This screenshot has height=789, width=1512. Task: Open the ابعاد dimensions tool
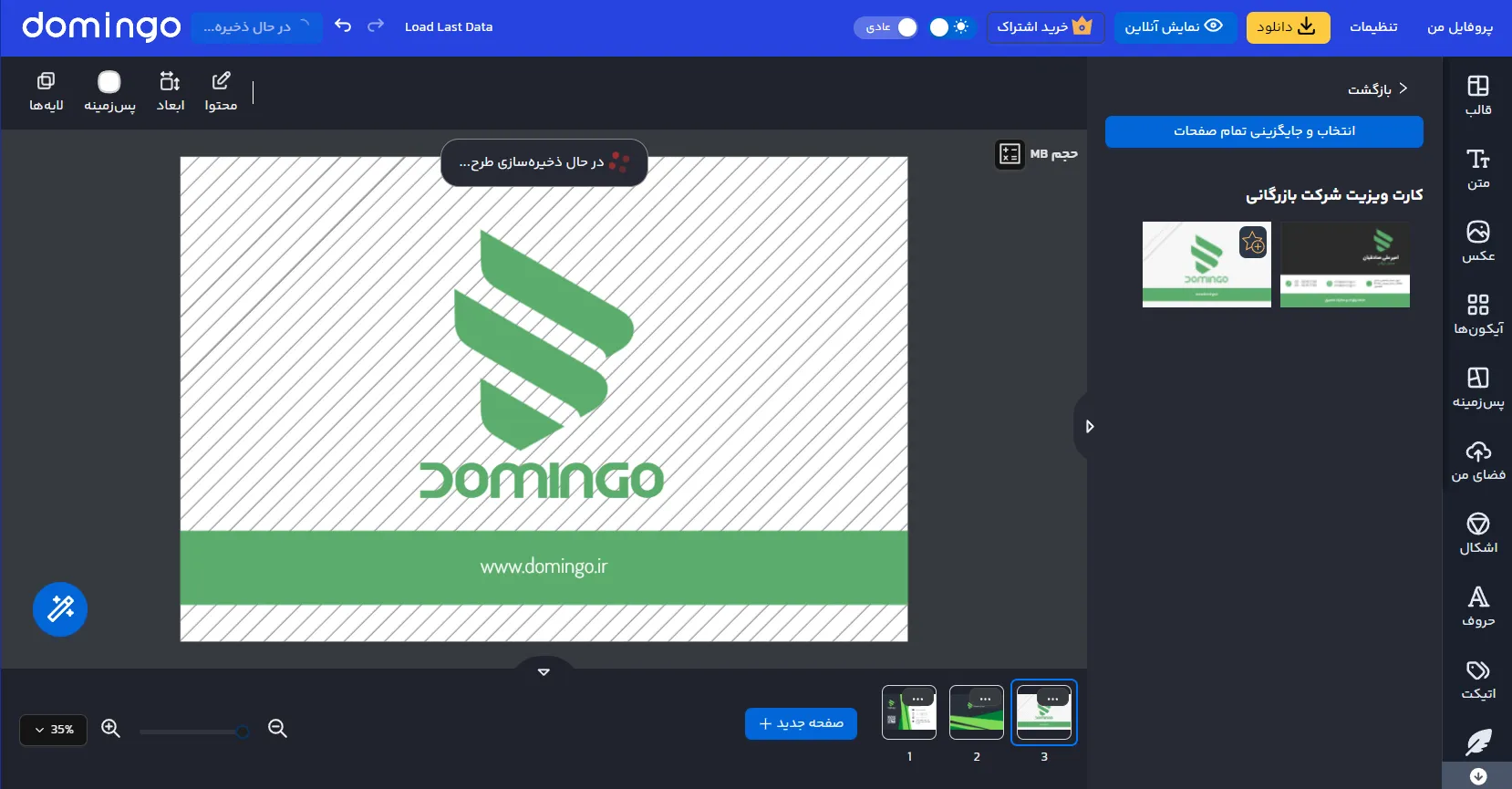click(170, 92)
